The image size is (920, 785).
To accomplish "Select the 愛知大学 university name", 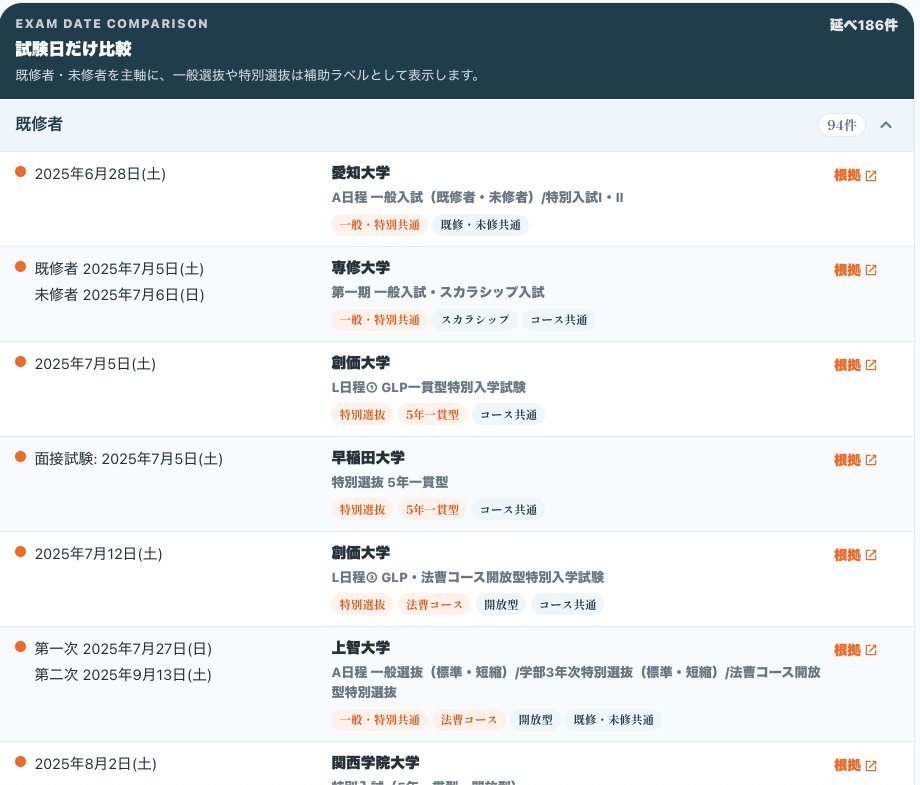I will click(360, 172).
